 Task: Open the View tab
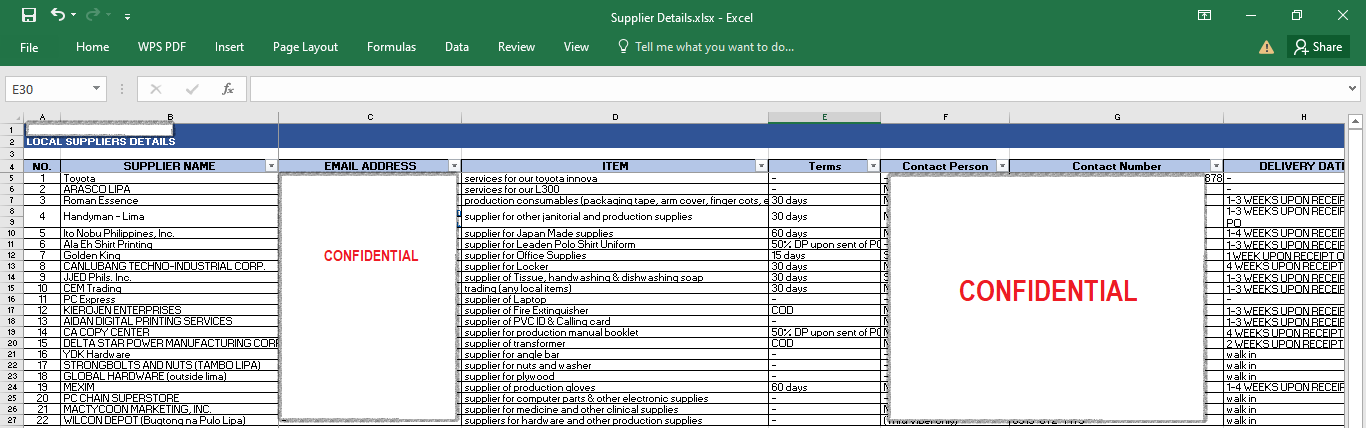576,47
